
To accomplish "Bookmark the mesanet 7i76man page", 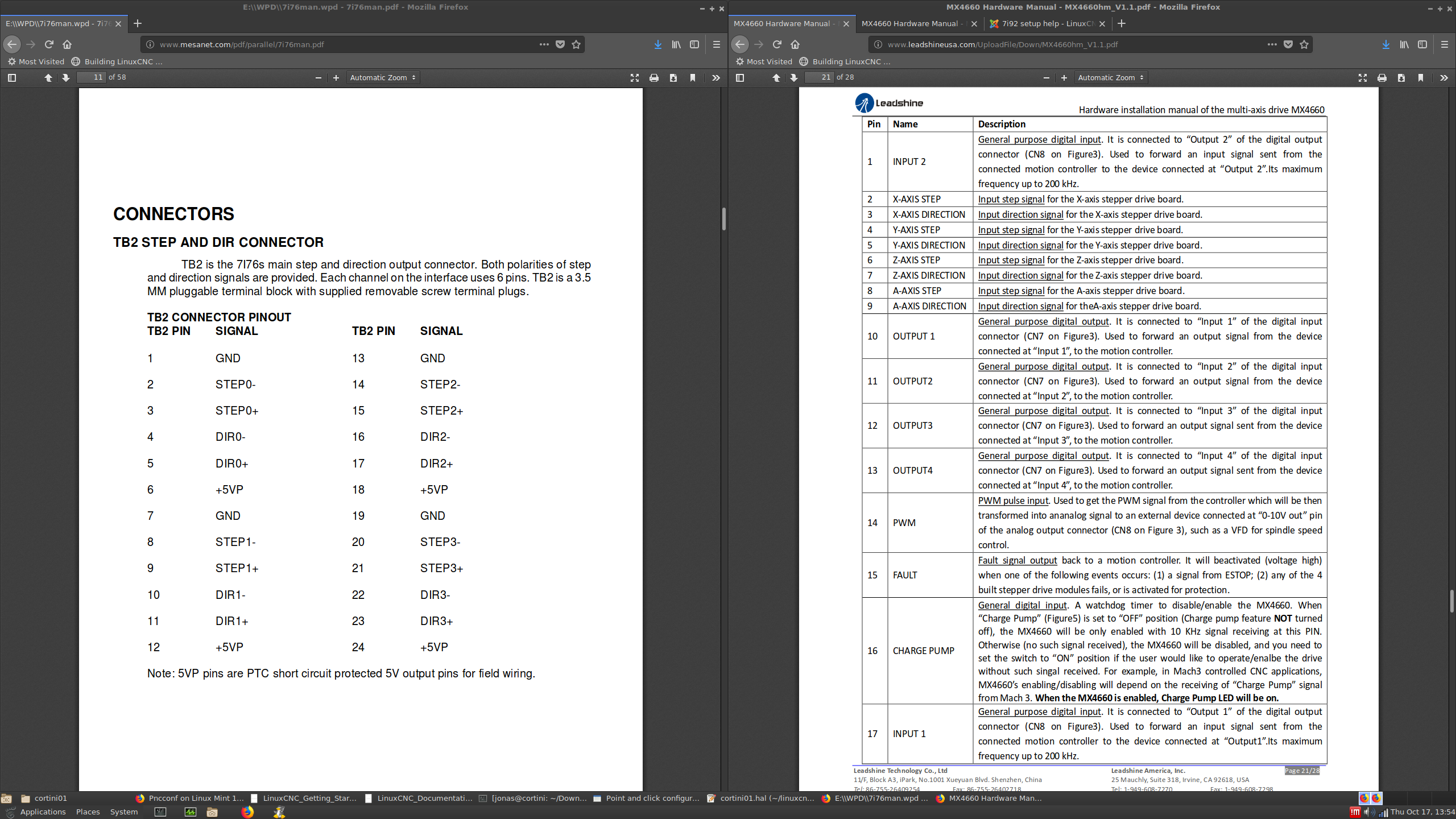I will click(x=576, y=44).
